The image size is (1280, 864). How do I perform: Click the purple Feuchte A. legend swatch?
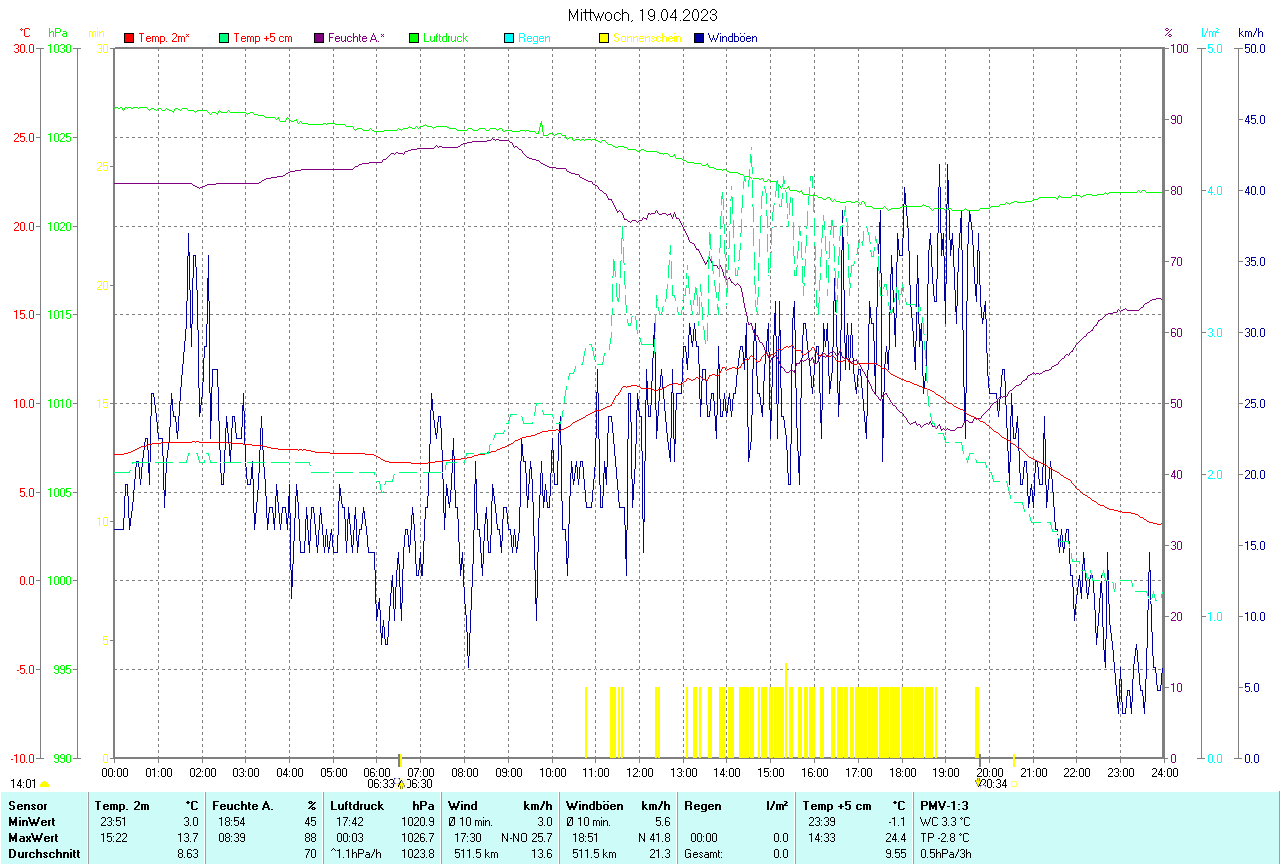(x=319, y=38)
